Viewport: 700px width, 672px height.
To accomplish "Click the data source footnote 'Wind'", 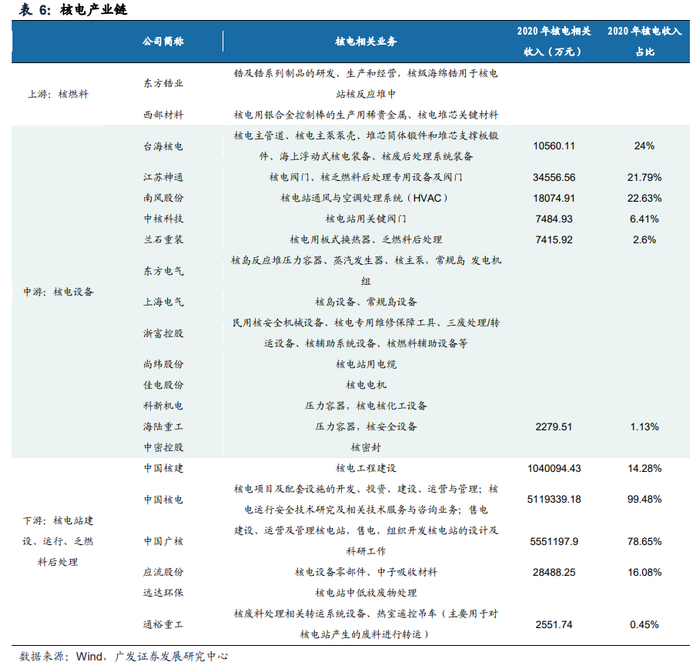I will pos(89,656).
